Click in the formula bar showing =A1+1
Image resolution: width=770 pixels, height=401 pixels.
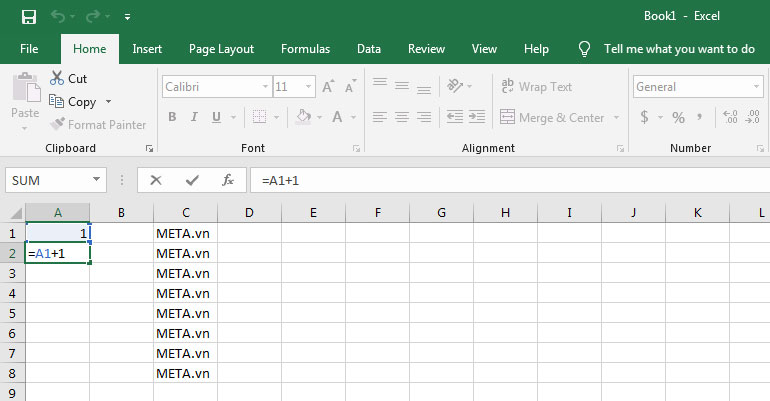coord(510,180)
